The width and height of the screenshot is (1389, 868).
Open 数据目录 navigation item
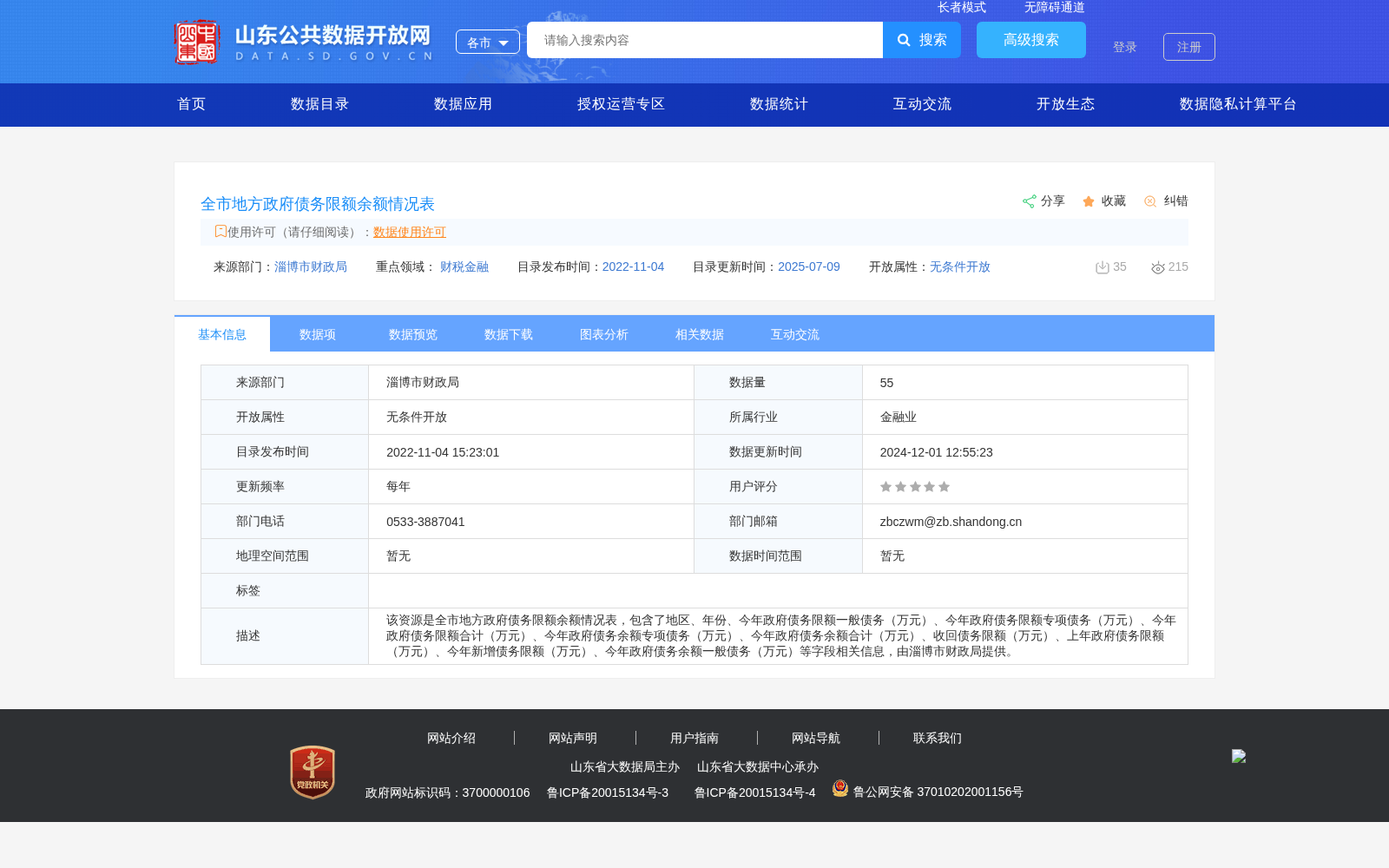point(319,104)
